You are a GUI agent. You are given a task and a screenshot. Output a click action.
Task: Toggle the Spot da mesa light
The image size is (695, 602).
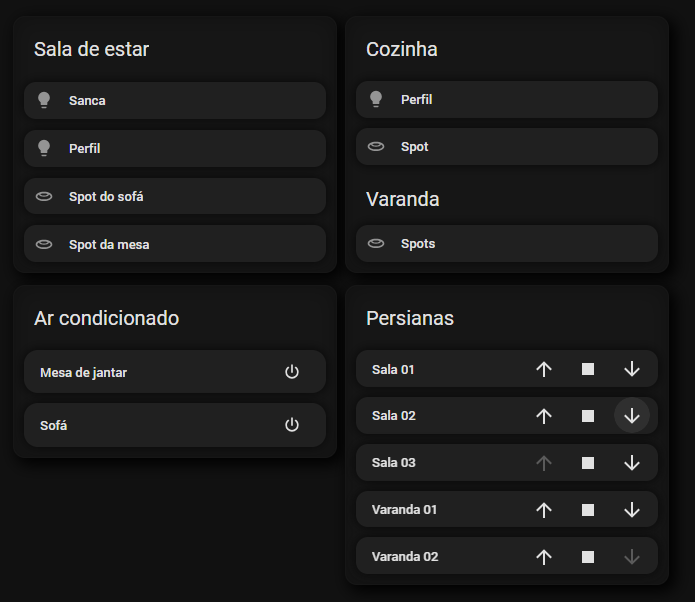point(175,244)
